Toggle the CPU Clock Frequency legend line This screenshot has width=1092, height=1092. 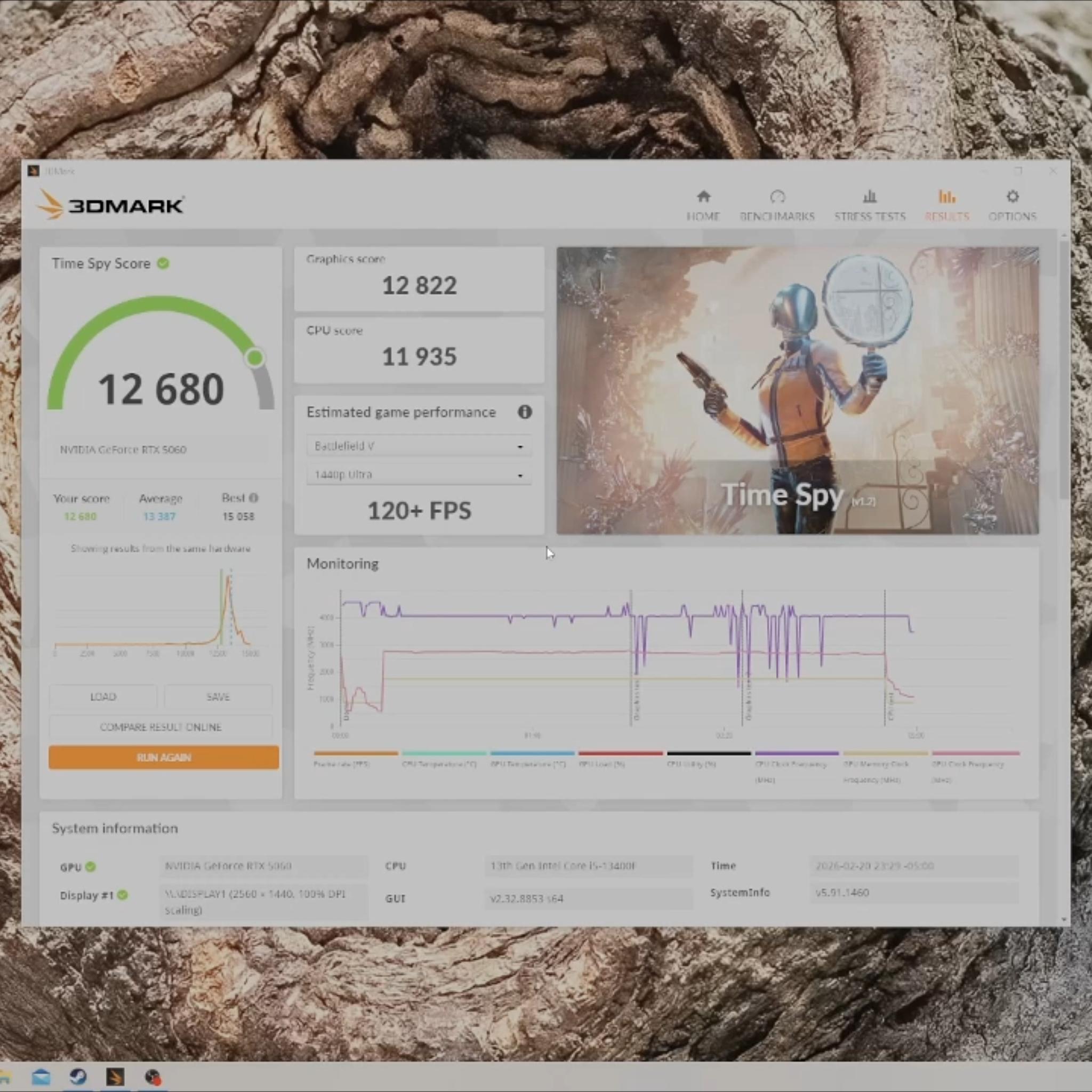[797, 766]
